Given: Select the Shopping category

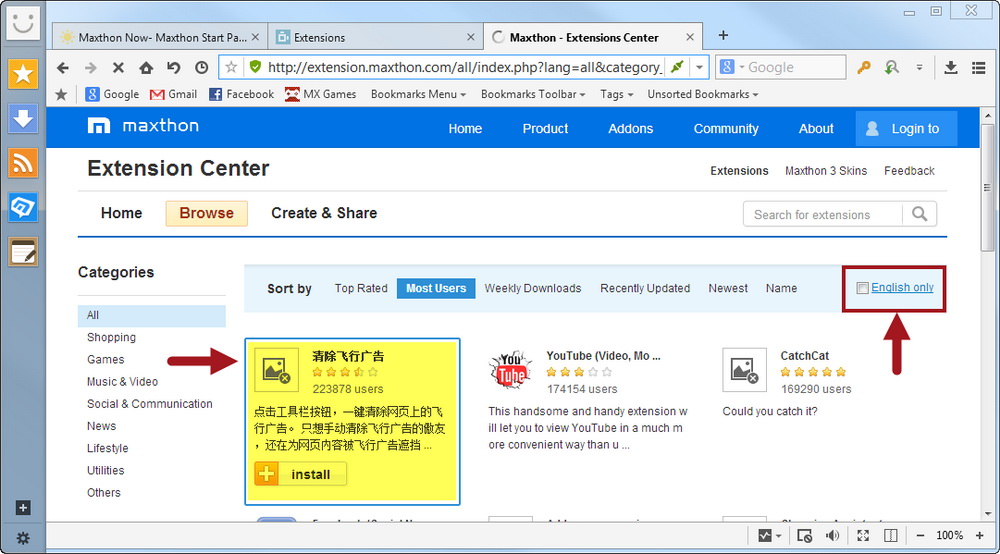Looking at the screenshot, I should [x=112, y=337].
